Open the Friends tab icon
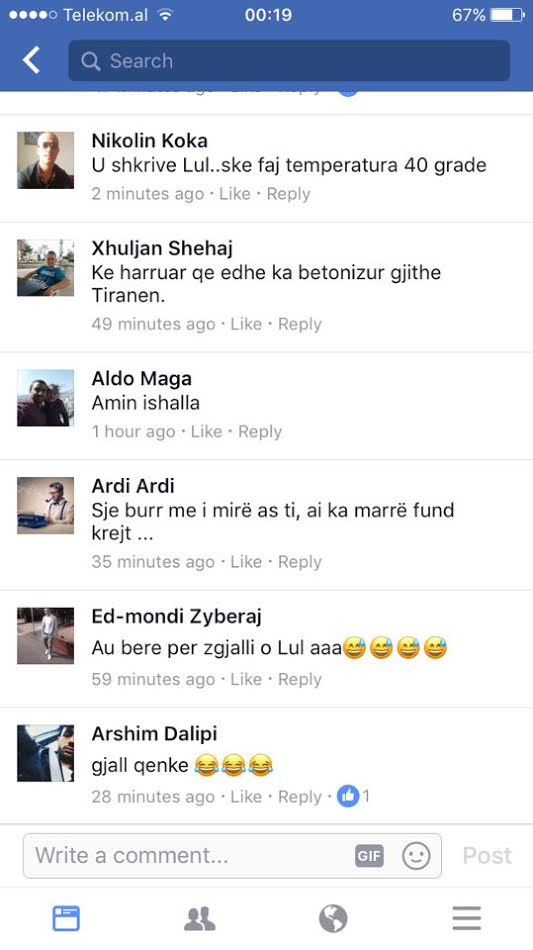This screenshot has height=950, width=533. point(199,918)
